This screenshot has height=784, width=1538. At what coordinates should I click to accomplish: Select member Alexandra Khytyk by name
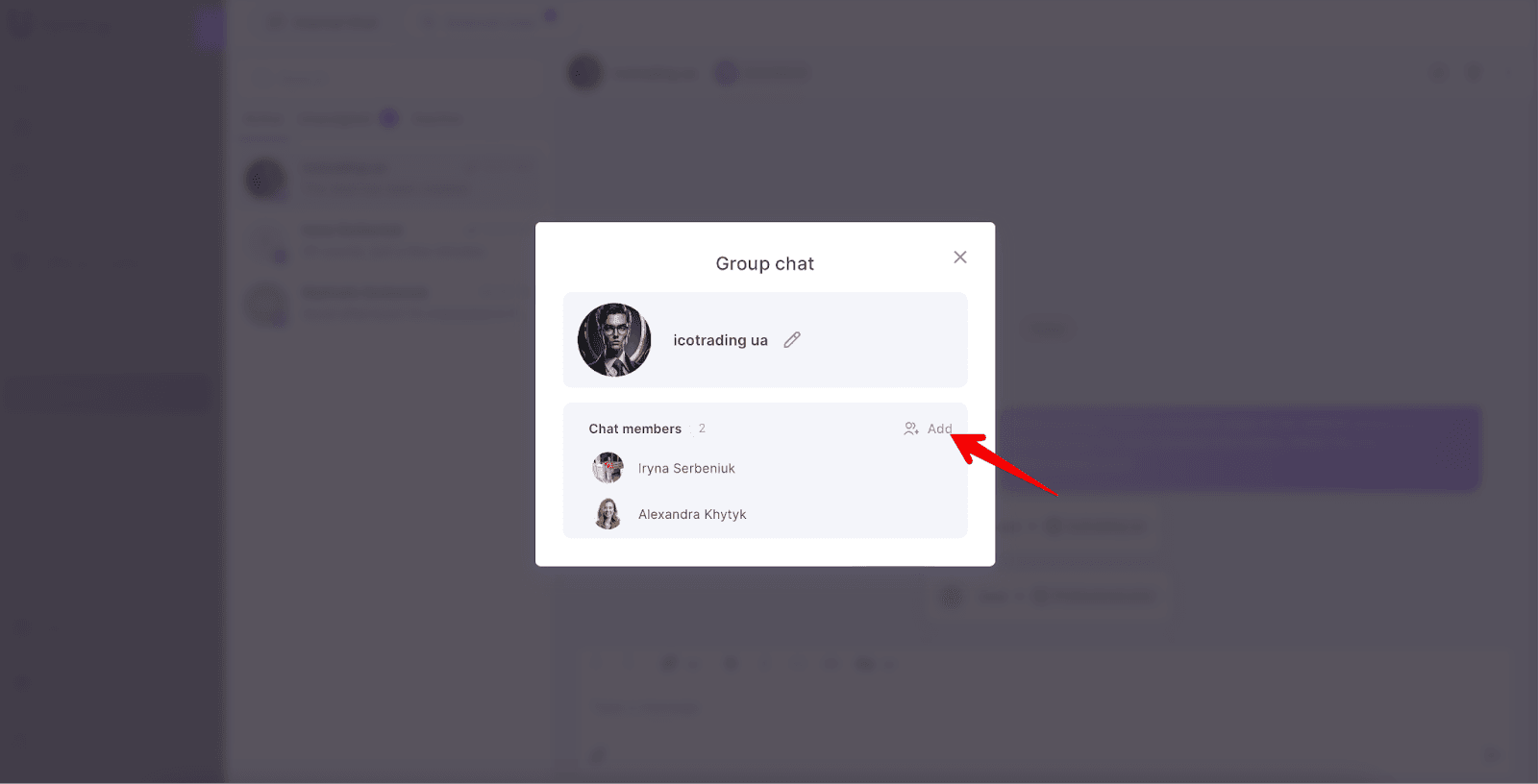click(x=692, y=515)
